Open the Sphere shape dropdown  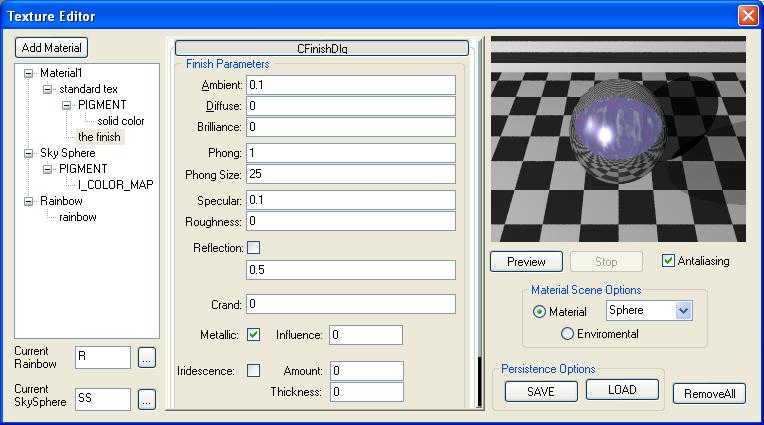click(684, 311)
